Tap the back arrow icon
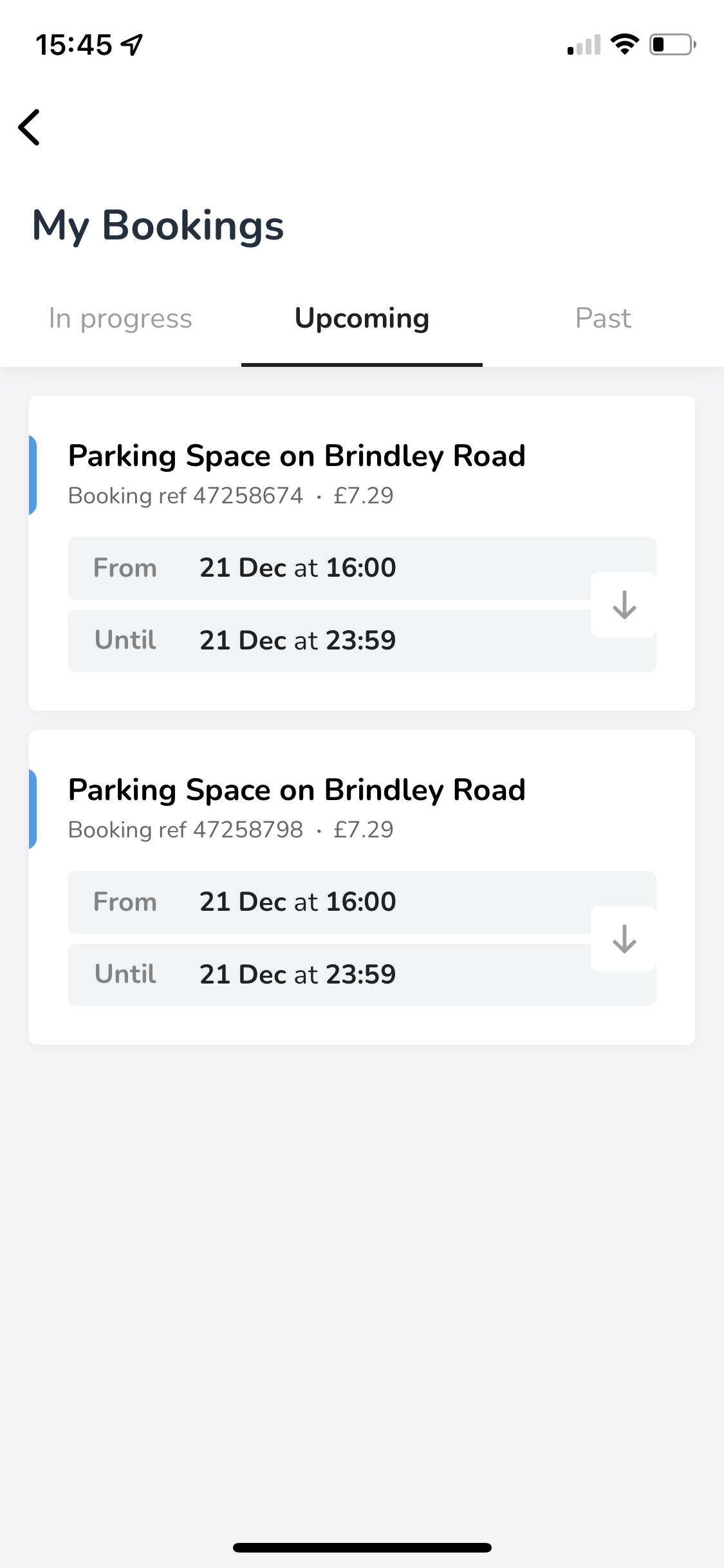724x1568 pixels. tap(30, 127)
